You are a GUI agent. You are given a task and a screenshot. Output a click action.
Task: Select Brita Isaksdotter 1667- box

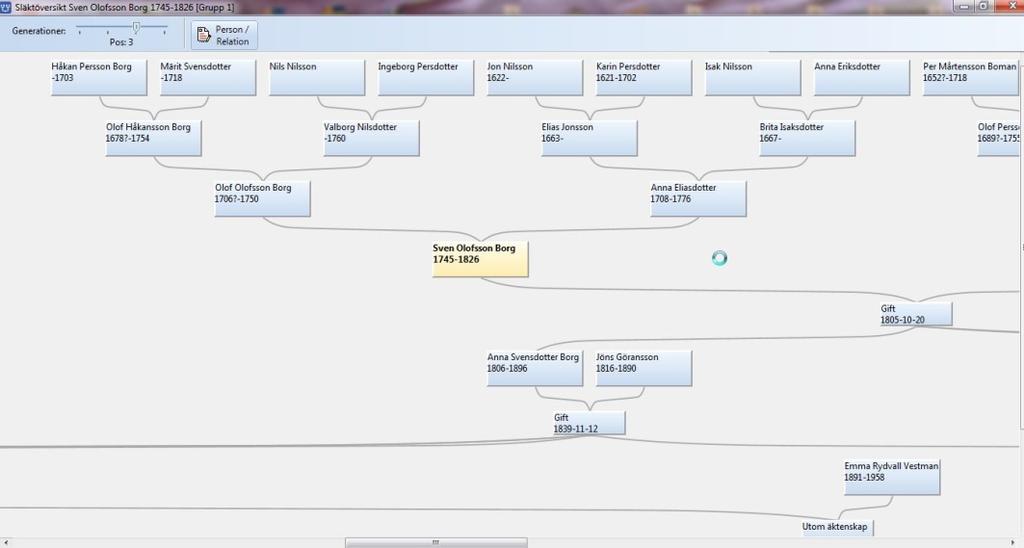point(807,138)
